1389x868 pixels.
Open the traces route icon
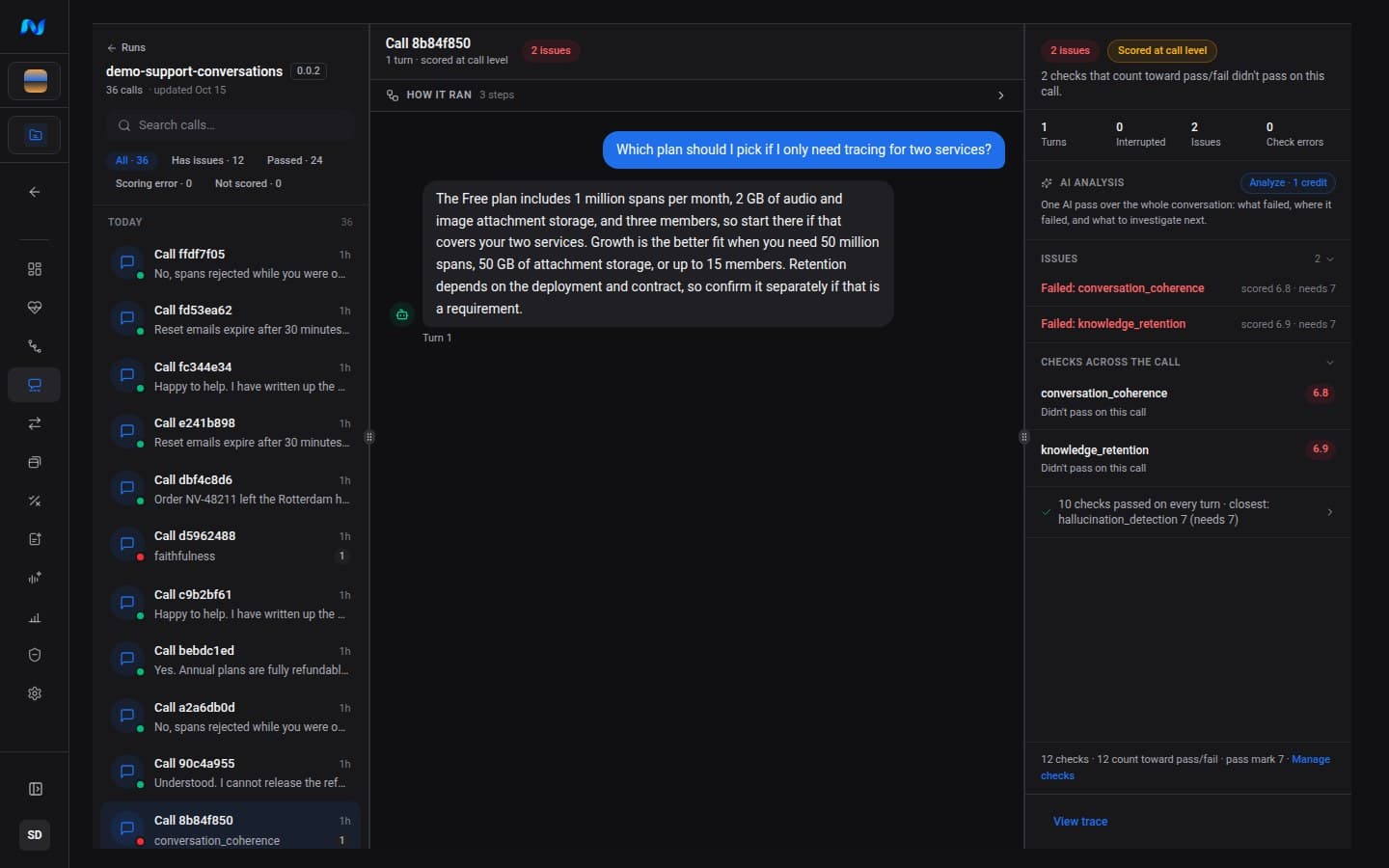[35, 346]
